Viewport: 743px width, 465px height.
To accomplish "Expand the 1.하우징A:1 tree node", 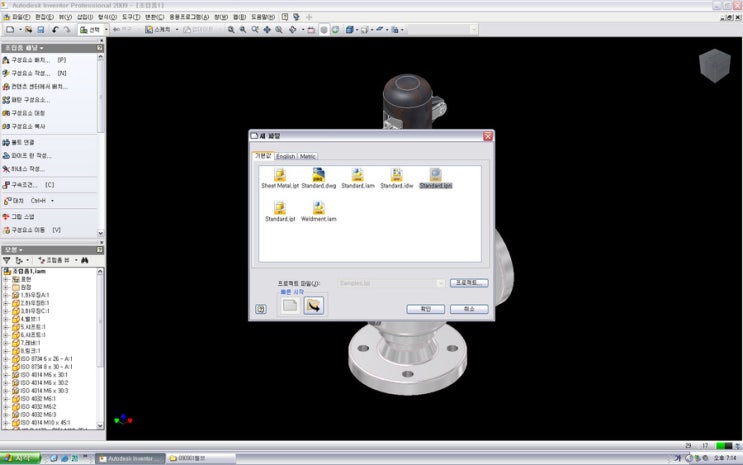I will pyautogui.click(x=6, y=295).
